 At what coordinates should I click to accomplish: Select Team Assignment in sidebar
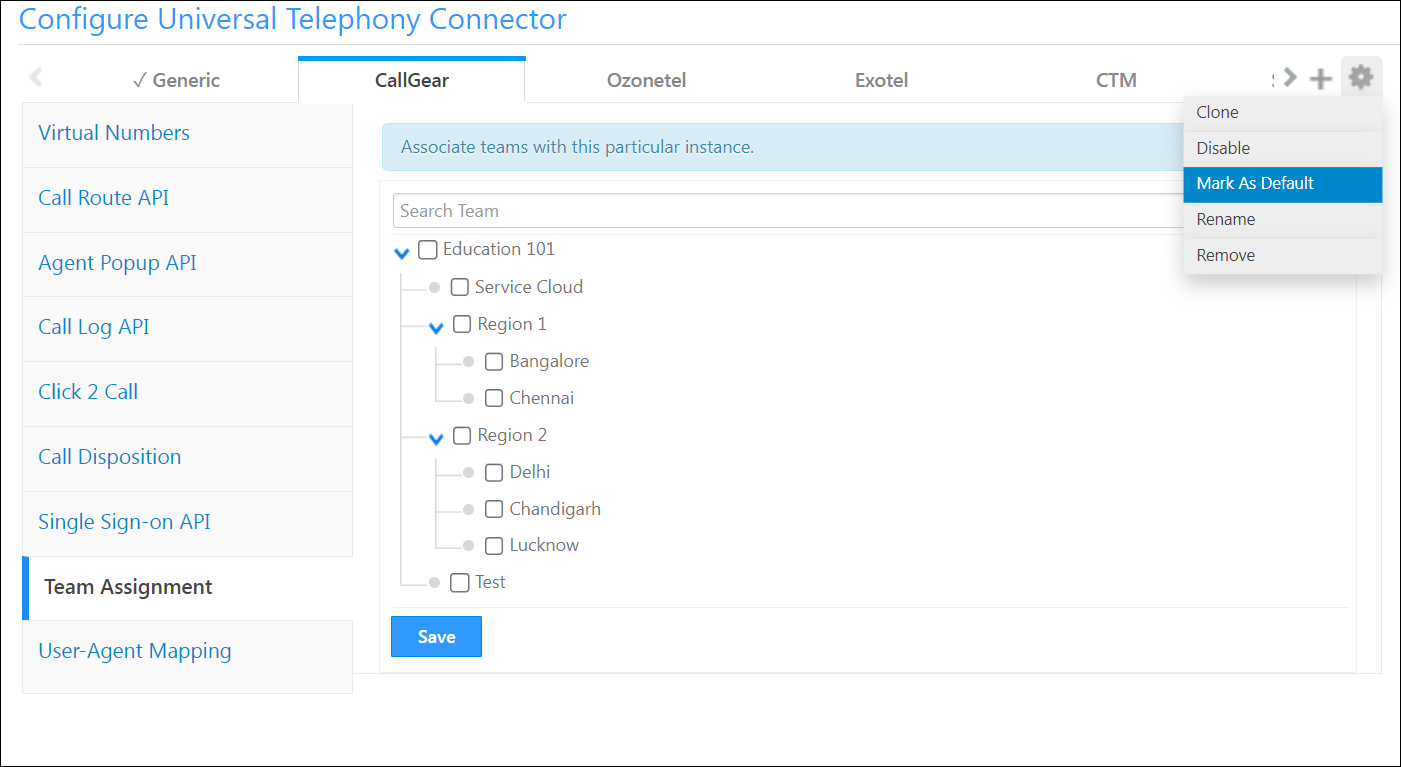tap(188, 588)
